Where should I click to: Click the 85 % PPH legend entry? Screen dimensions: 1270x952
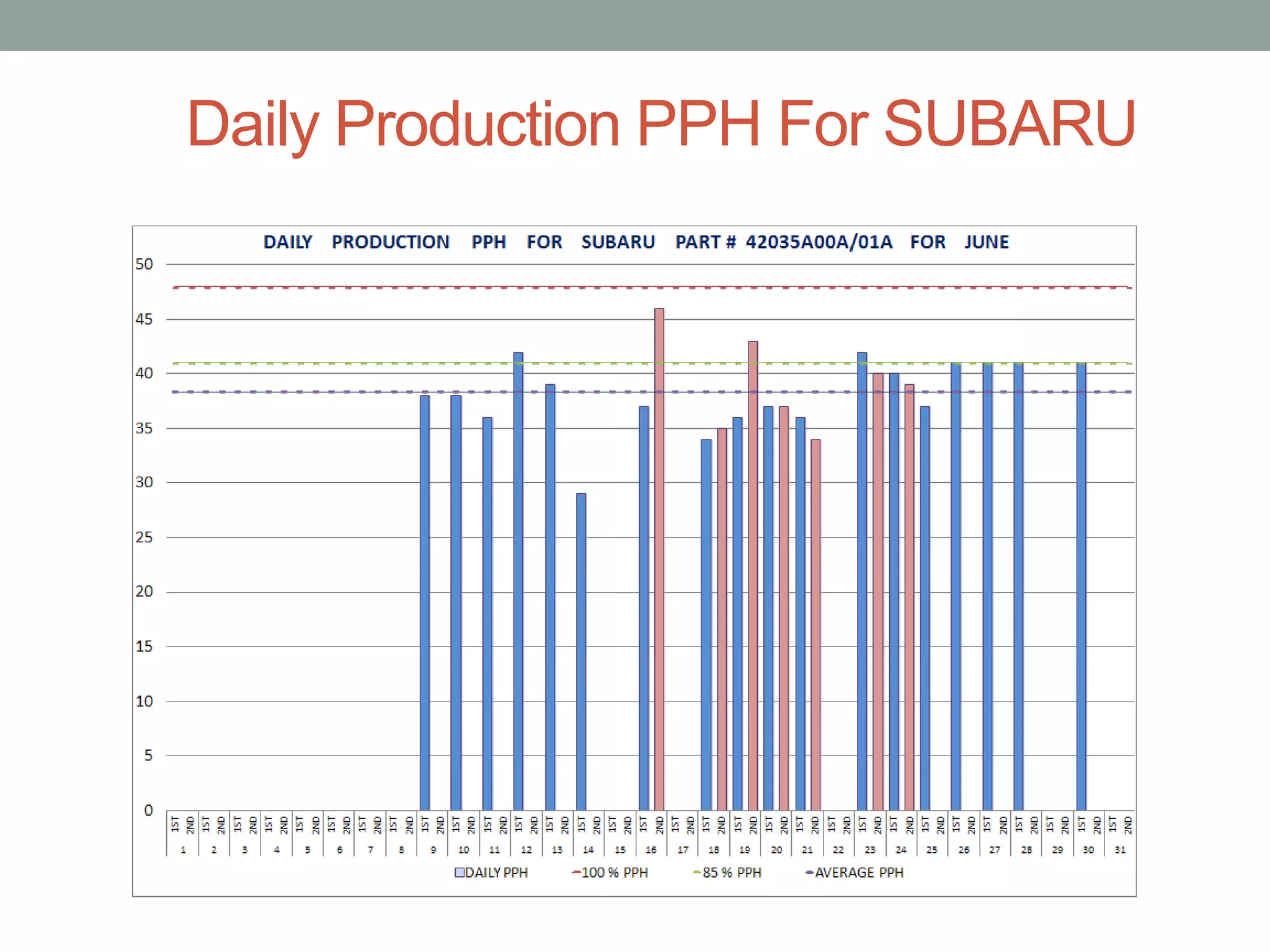tap(727, 873)
